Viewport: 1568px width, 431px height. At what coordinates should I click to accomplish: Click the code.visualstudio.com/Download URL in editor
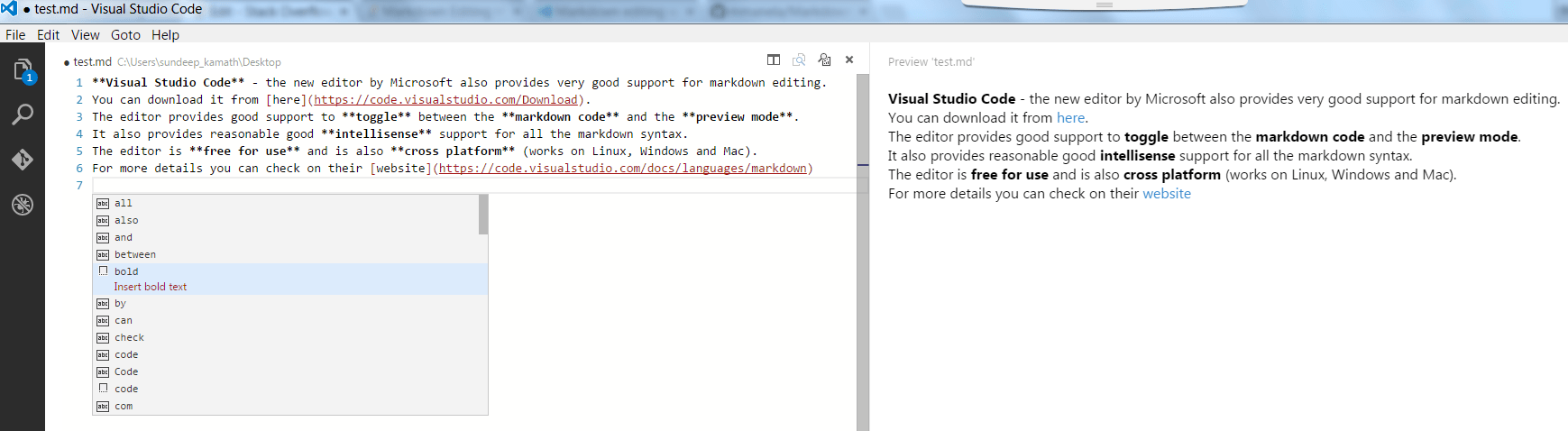pos(445,100)
